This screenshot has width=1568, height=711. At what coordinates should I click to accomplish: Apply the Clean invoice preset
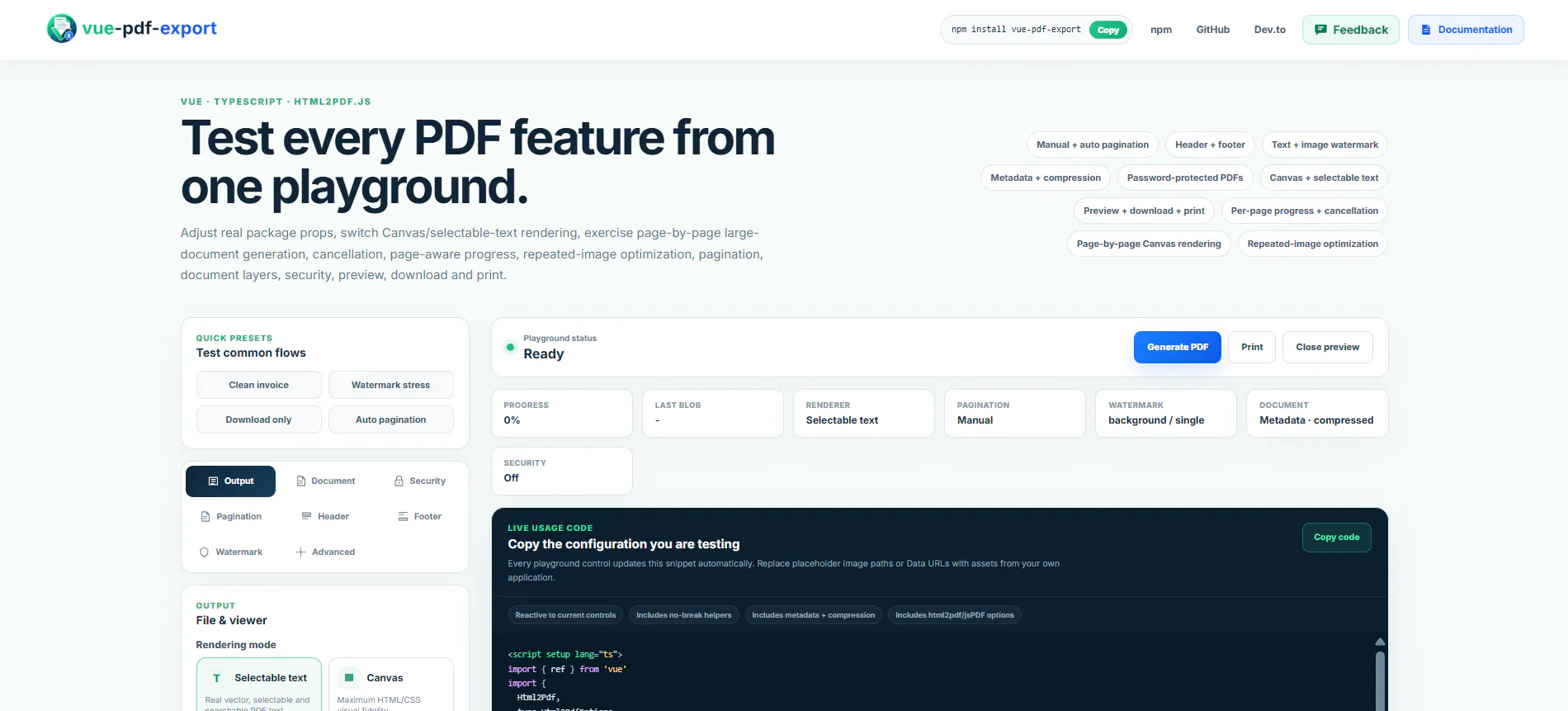[x=259, y=385]
